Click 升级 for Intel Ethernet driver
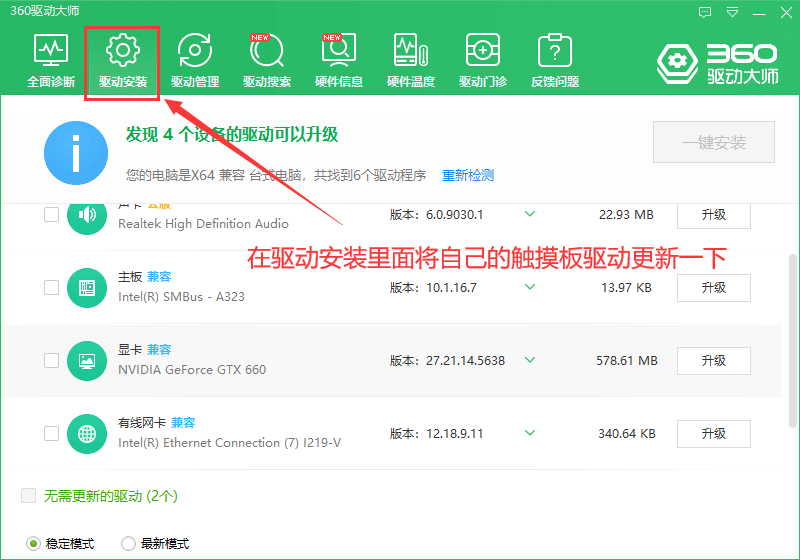Viewport: 800px width, 560px height. pos(713,434)
